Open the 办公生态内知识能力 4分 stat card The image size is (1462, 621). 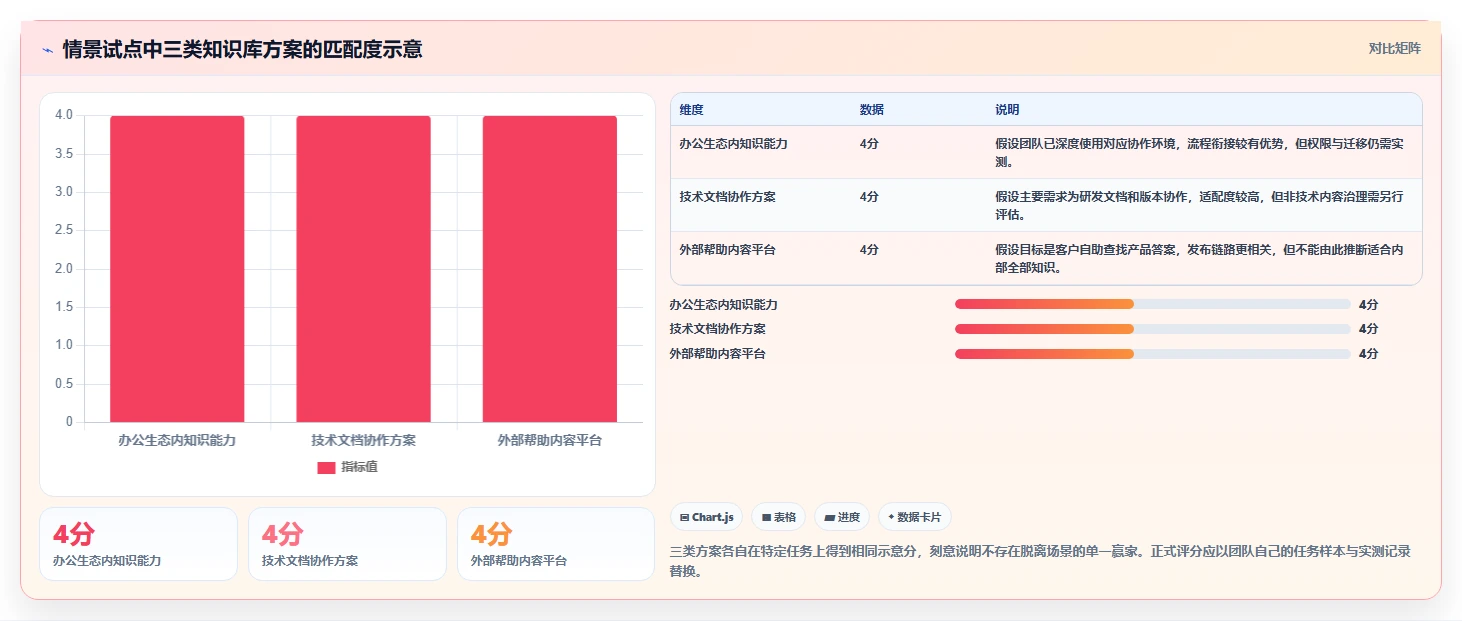point(138,544)
